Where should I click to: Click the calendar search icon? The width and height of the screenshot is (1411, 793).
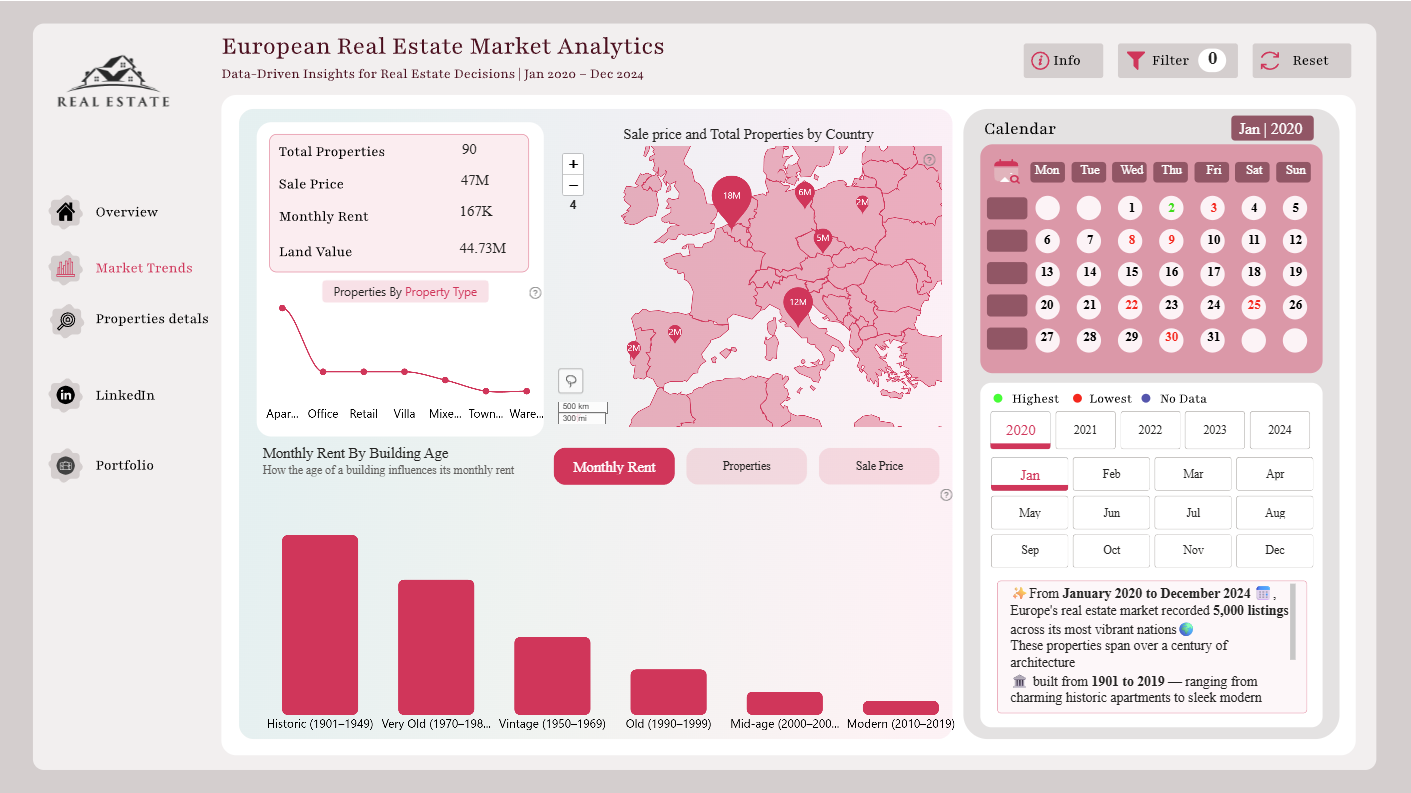[x=1006, y=171]
